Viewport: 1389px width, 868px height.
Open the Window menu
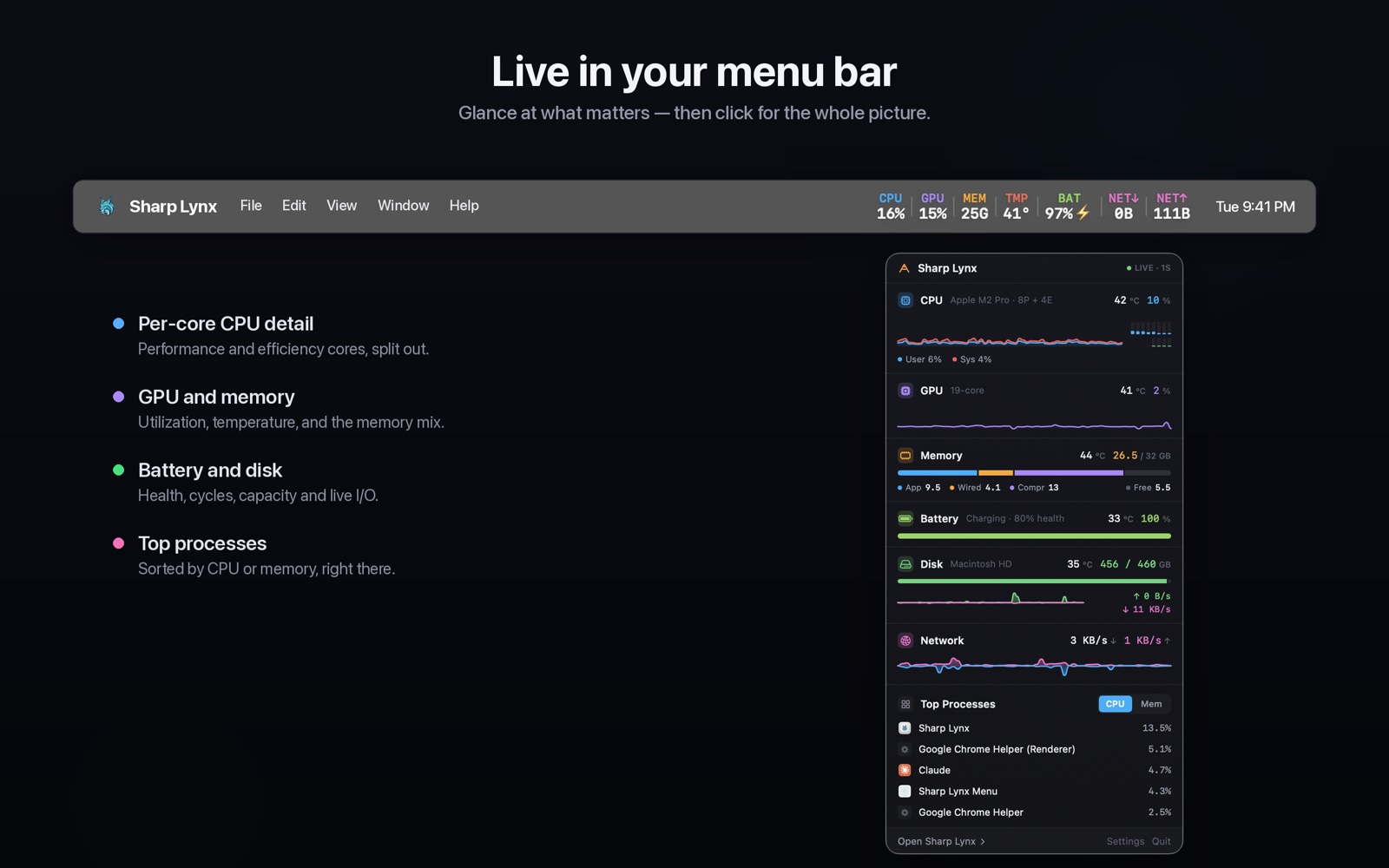click(x=403, y=206)
